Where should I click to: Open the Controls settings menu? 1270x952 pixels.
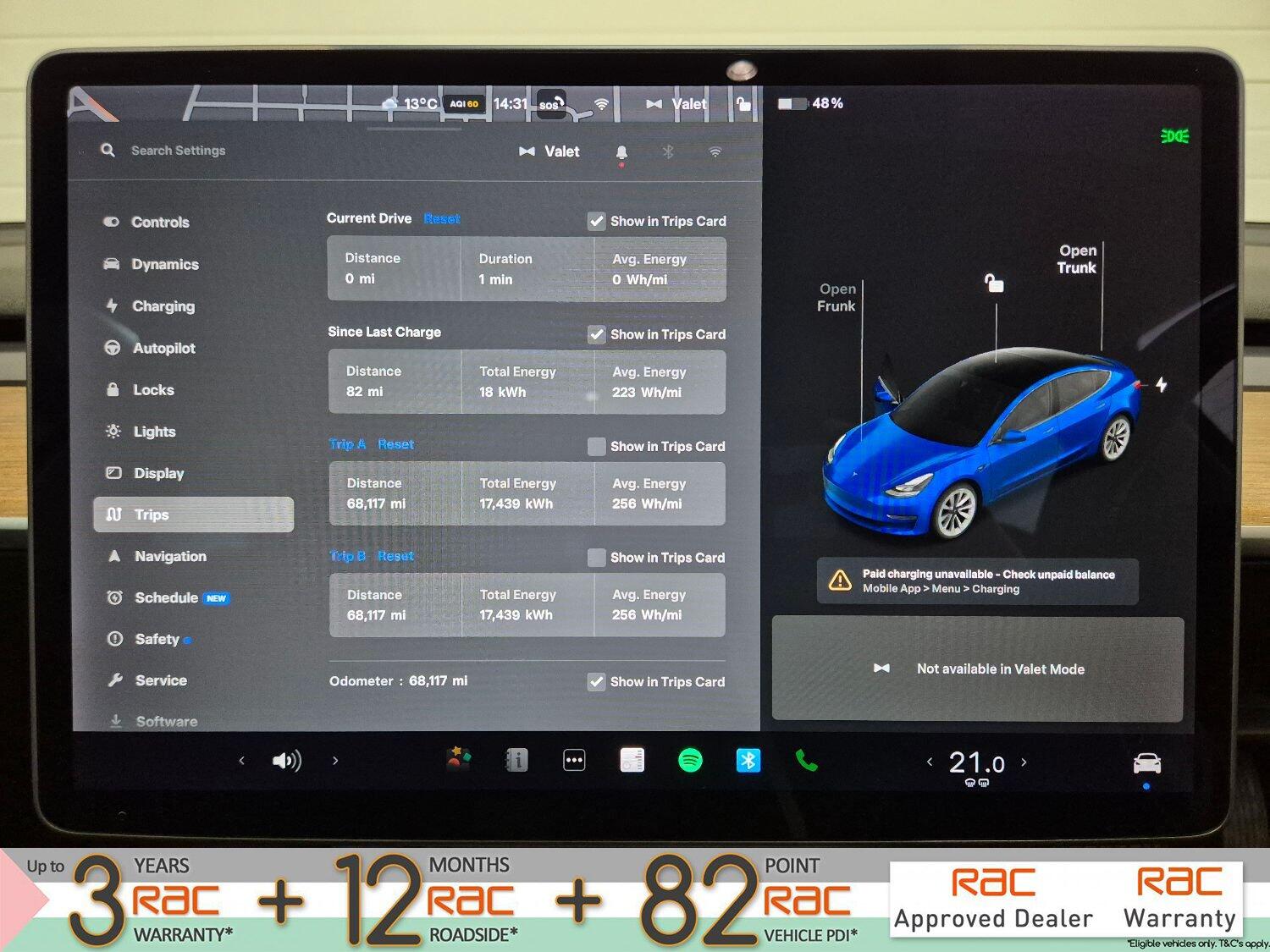(x=146, y=222)
